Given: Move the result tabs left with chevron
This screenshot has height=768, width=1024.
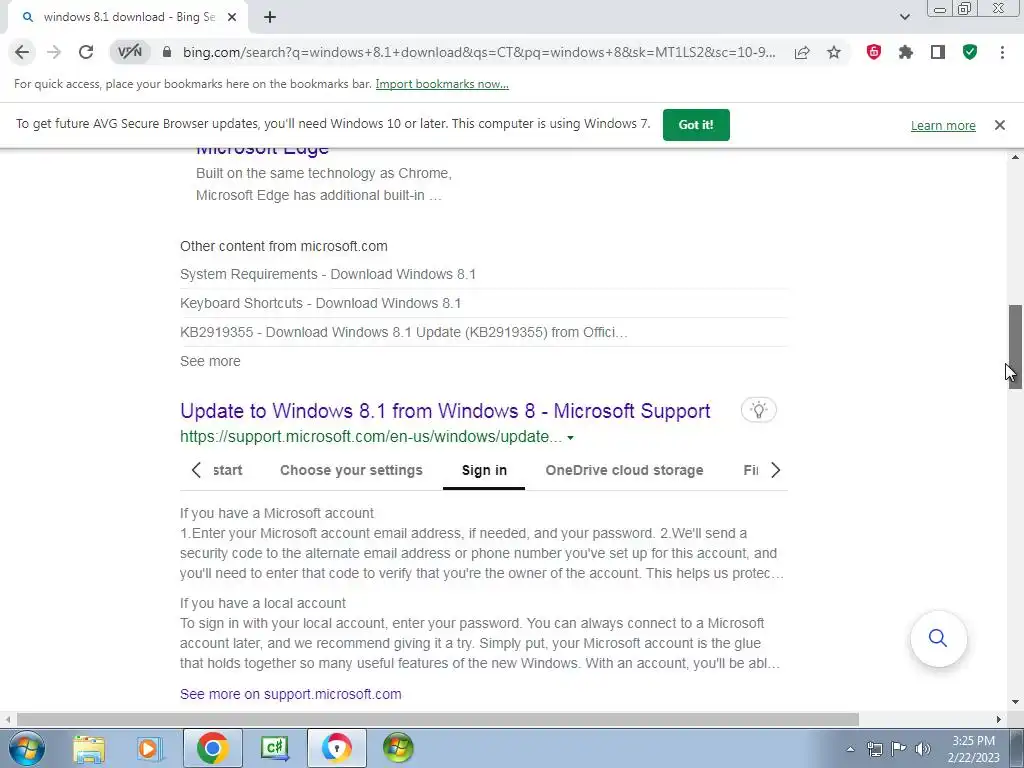Looking at the screenshot, I should coord(196,470).
